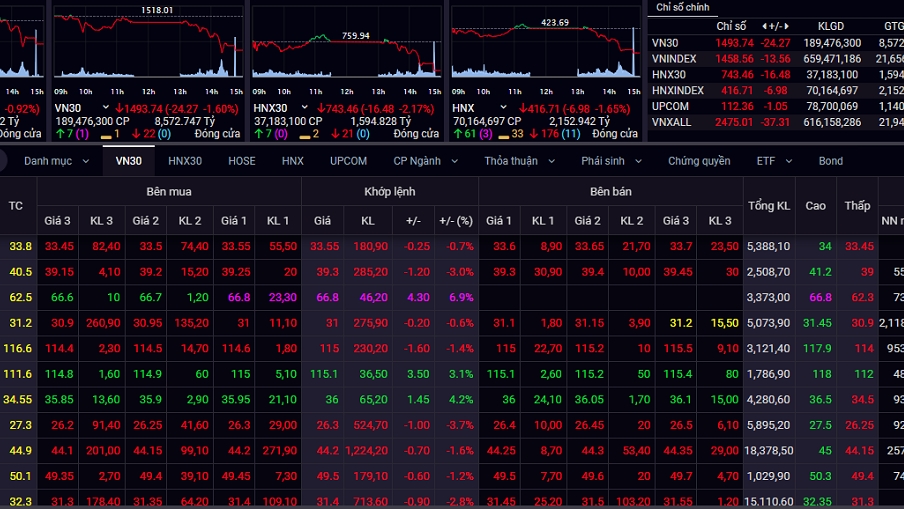The width and height of the screenshot is (904, 509).
Task: Open the Chứng quyền tab
Action: [x=699, y=161]
